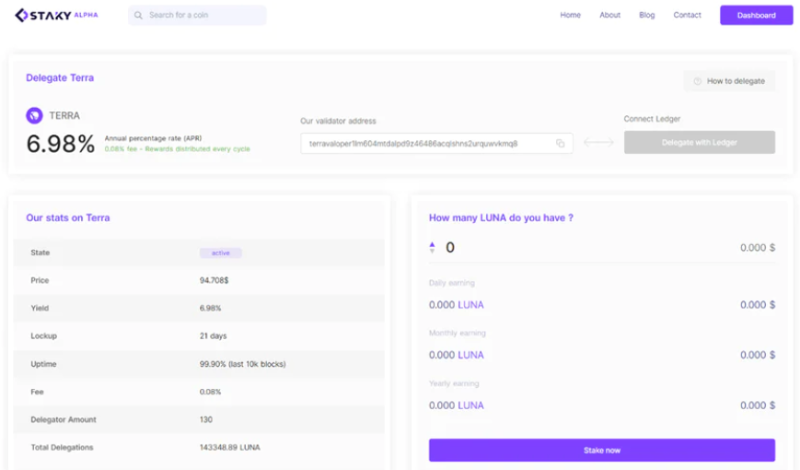The image size is (800, 470).
Task: Click the active state badge
Action: click(x=220, y=253)
